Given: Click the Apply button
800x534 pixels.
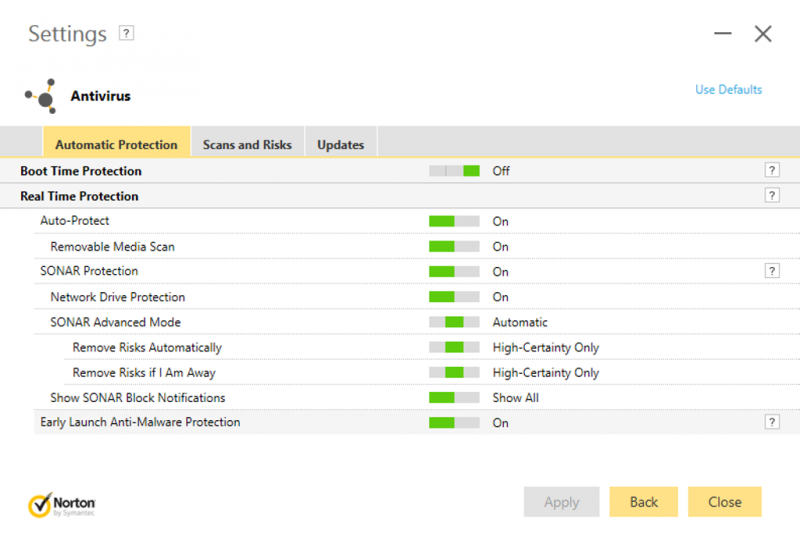Looking at the screenshot, I should point(561,502).
